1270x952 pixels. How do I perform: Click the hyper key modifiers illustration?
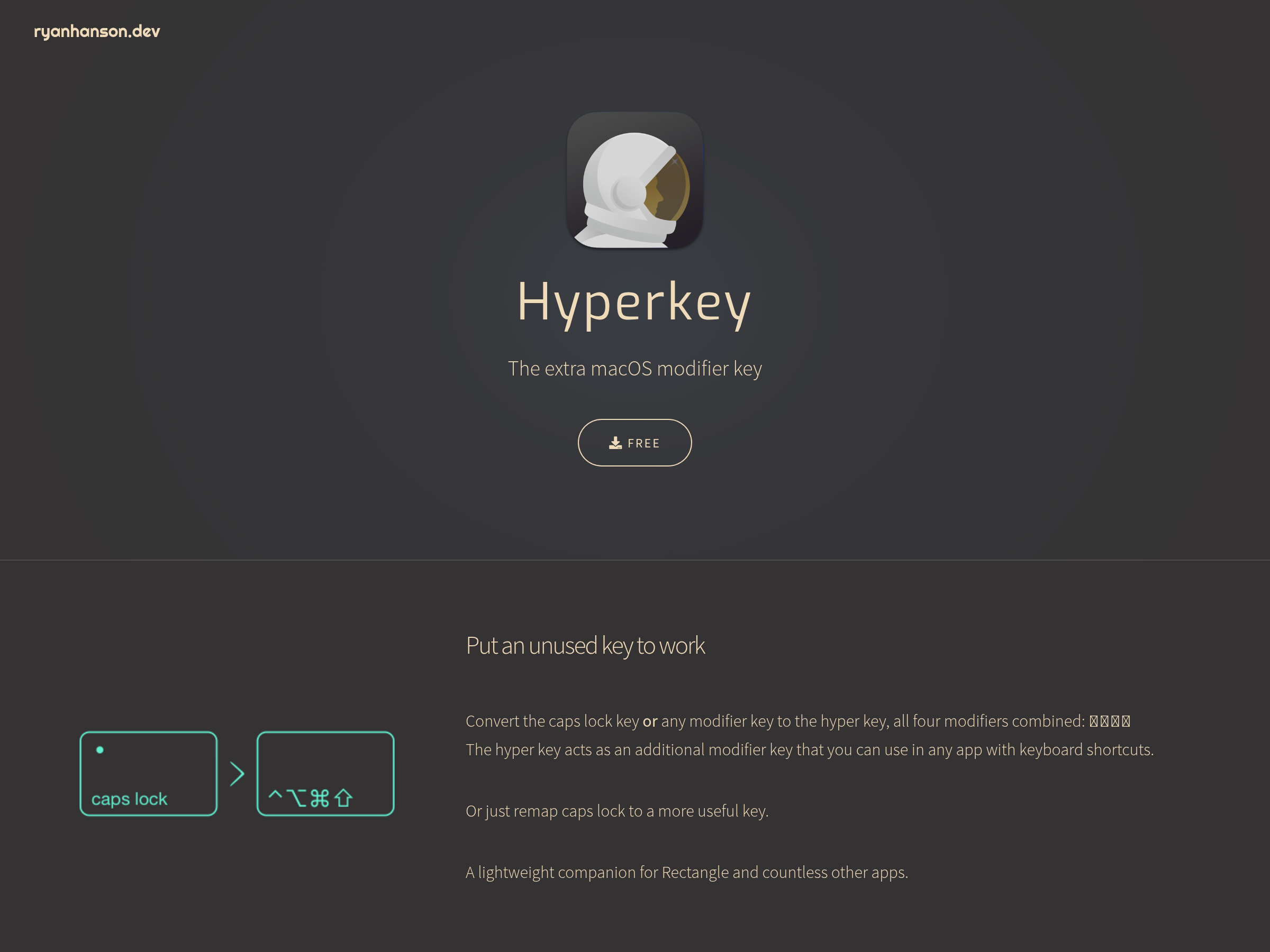325,774
